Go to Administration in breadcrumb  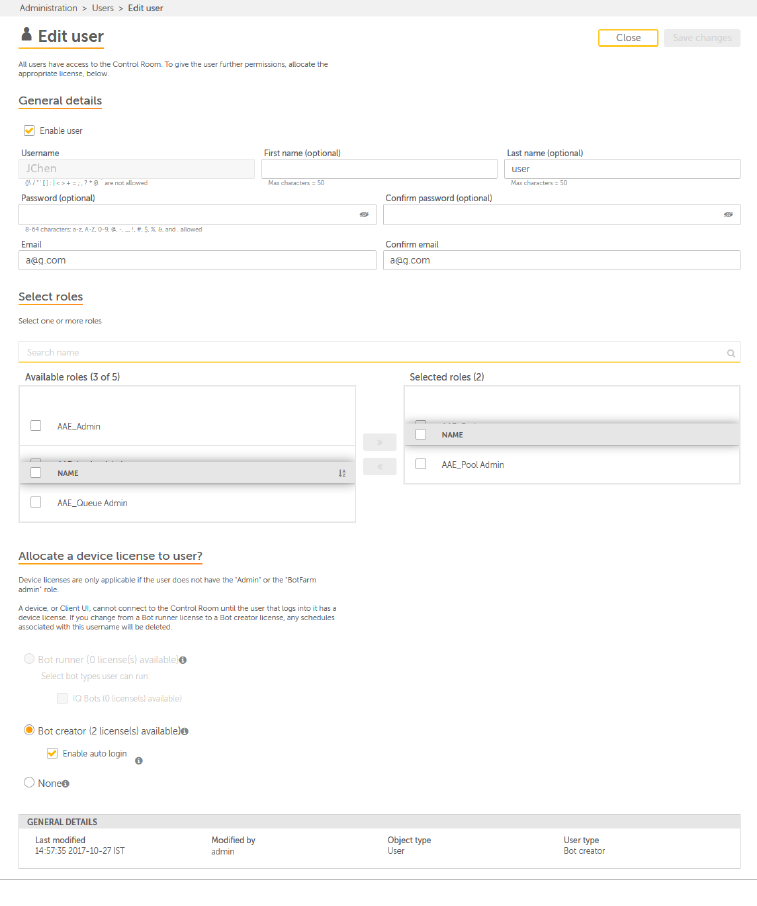click(x=48, y=8)
